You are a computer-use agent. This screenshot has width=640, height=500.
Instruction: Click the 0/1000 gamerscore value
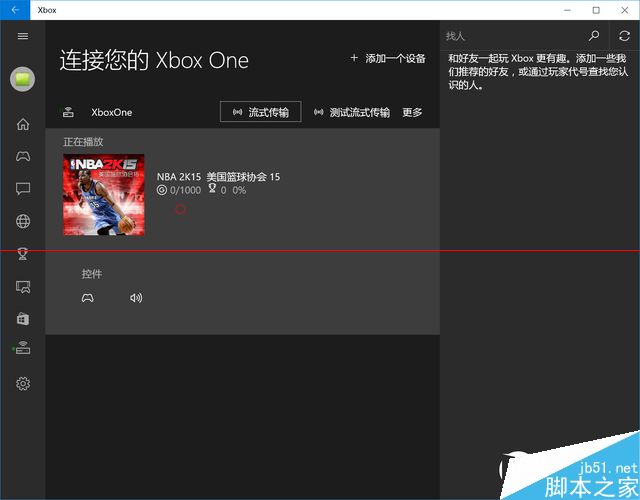click(185, 190)
